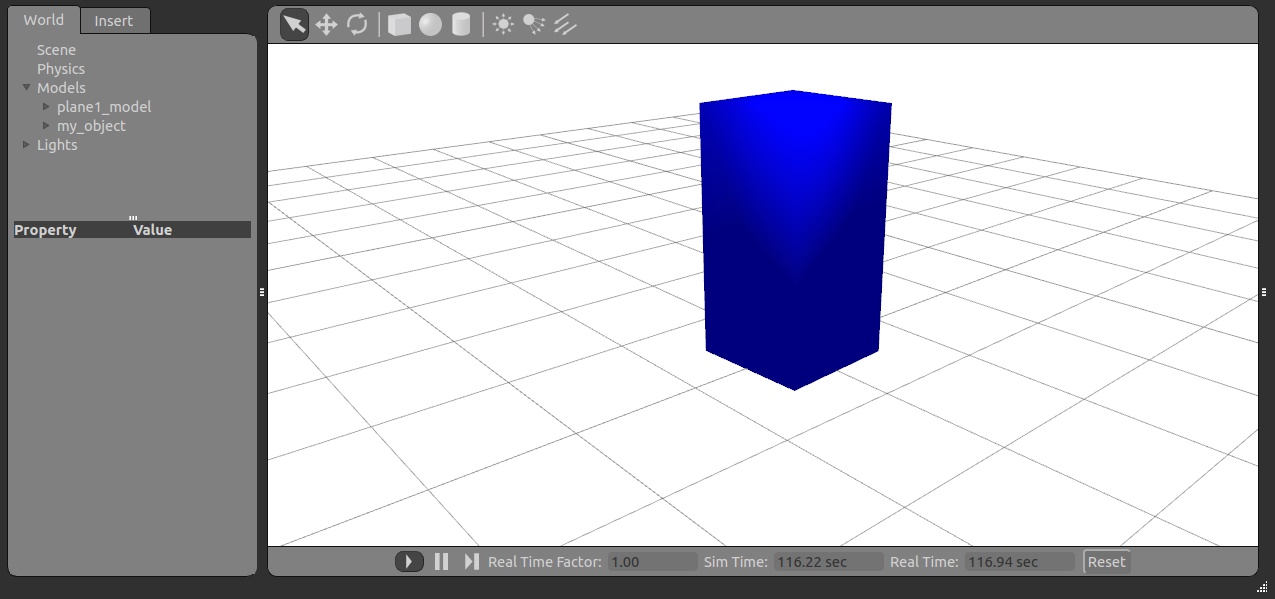
Task: Expand the plane1_model tree entry
Action: coord(46,107)
